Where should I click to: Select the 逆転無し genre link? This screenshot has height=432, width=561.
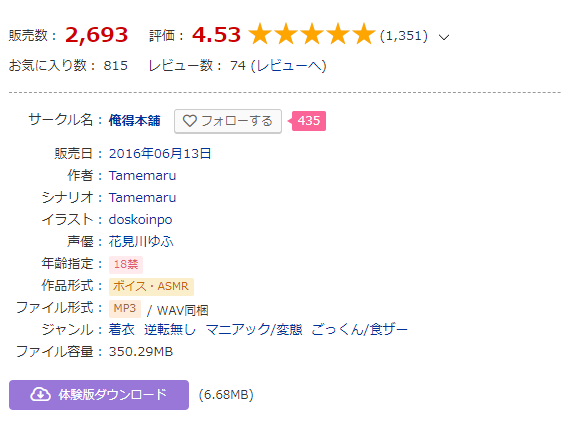pyautogui.click(x=170, y=330)
